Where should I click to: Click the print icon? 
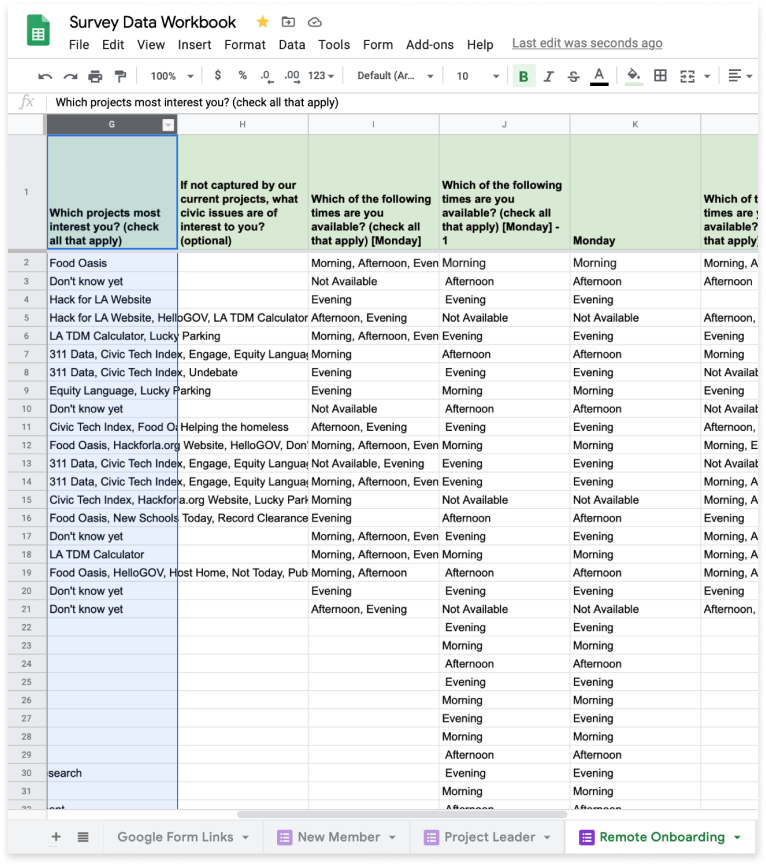[95, 76]
